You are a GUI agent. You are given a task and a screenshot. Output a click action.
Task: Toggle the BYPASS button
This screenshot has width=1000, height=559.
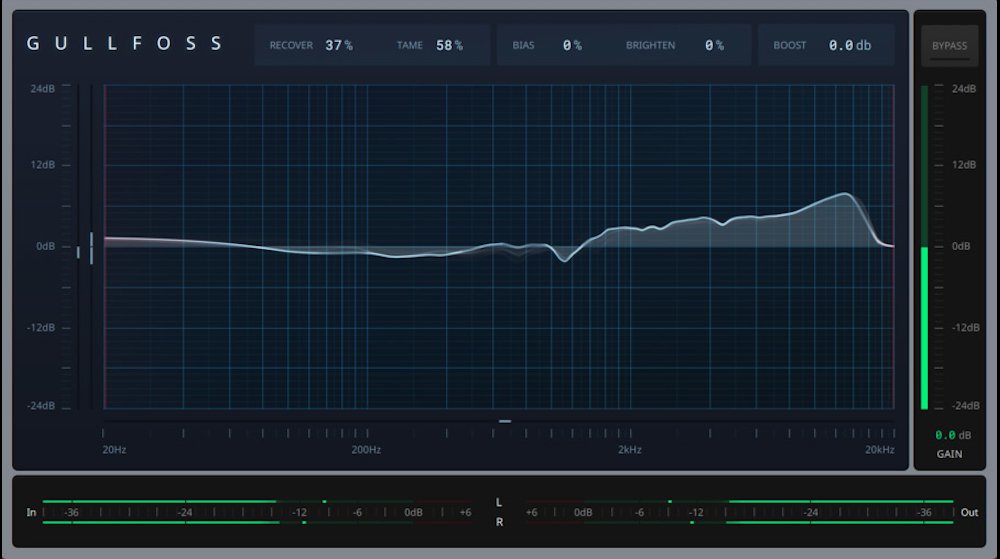click(949, 46)
